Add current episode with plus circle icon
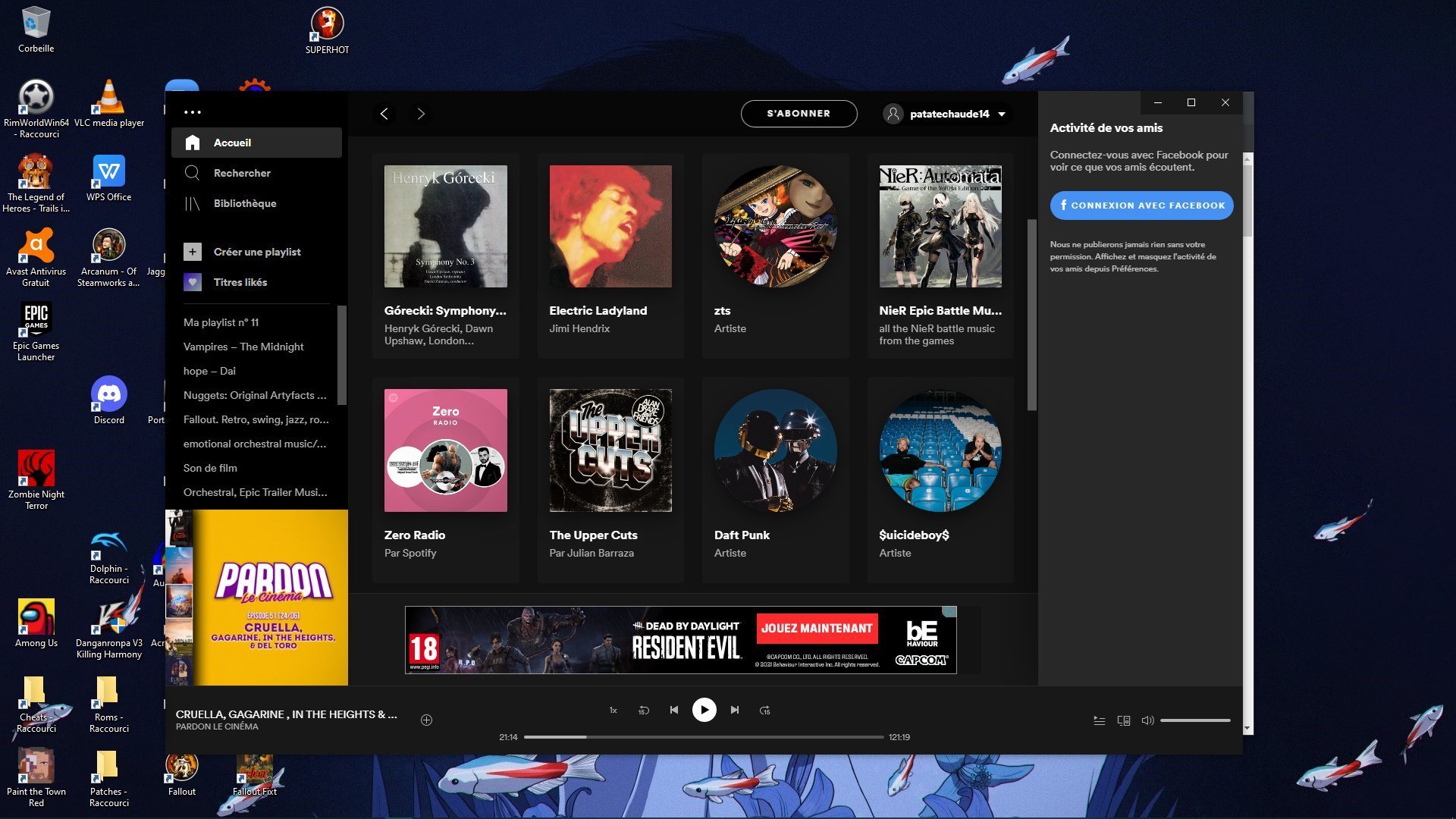Screen dimensions: 1456x819 (426, 720)
